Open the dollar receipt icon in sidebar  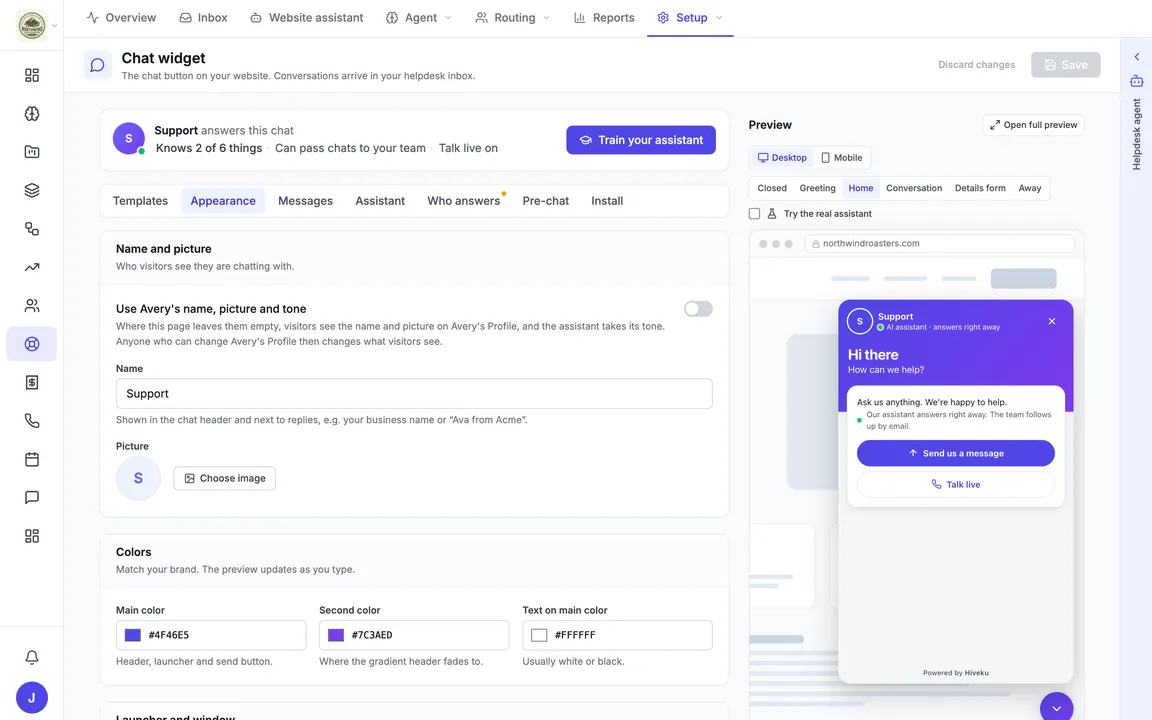32,382
